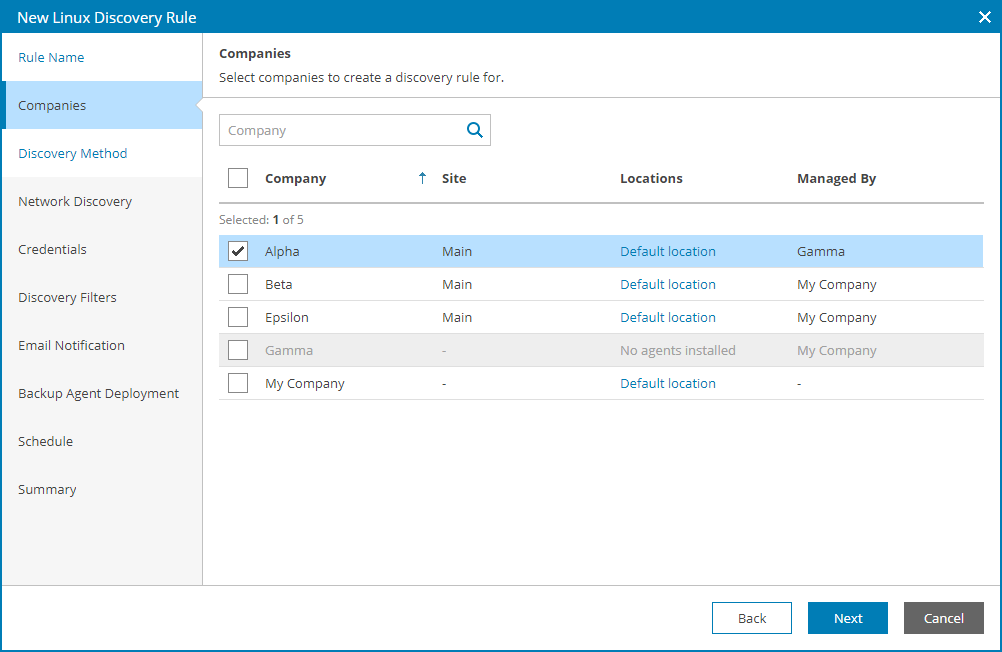Tick the My Company checkbox
The image size is (1002, 652).
[238, 383]
